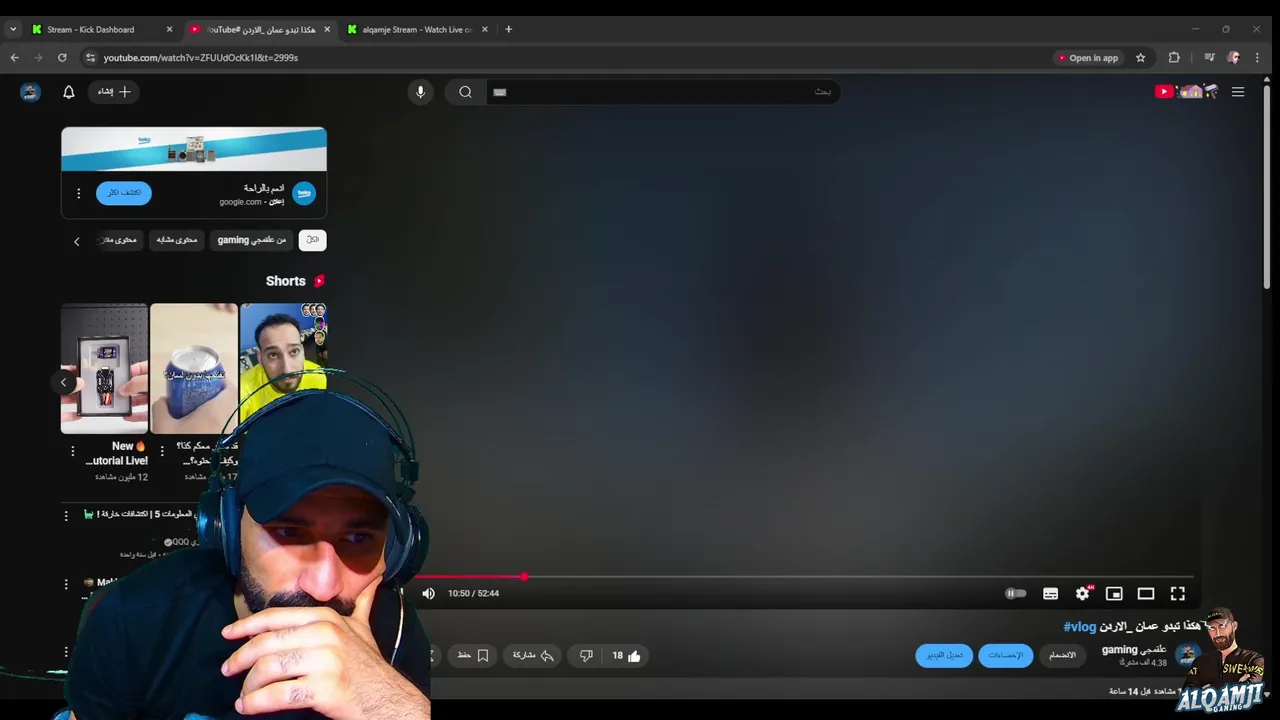The image size is (1280, 720).
Task: Bookmark this page with star icon
Action: point(1140,58)
